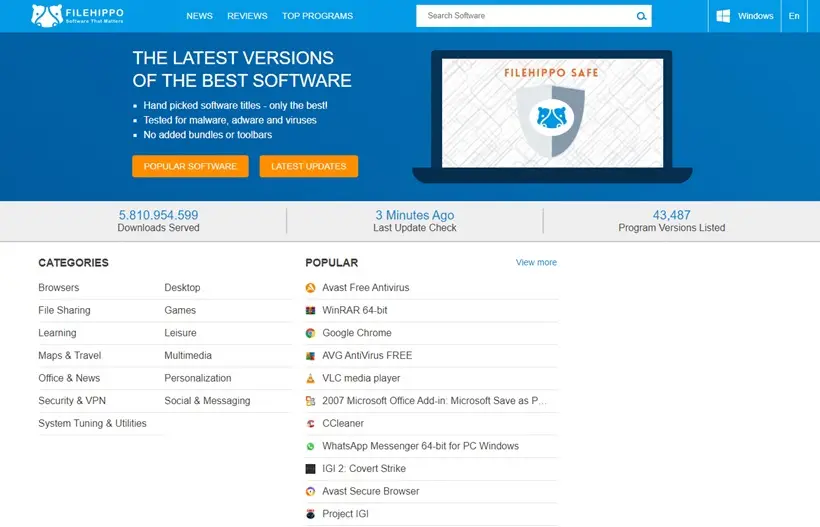Viewport: 820px width, 527px height.
Task: Open the En language selector
Action: click(x=794, y=16)
